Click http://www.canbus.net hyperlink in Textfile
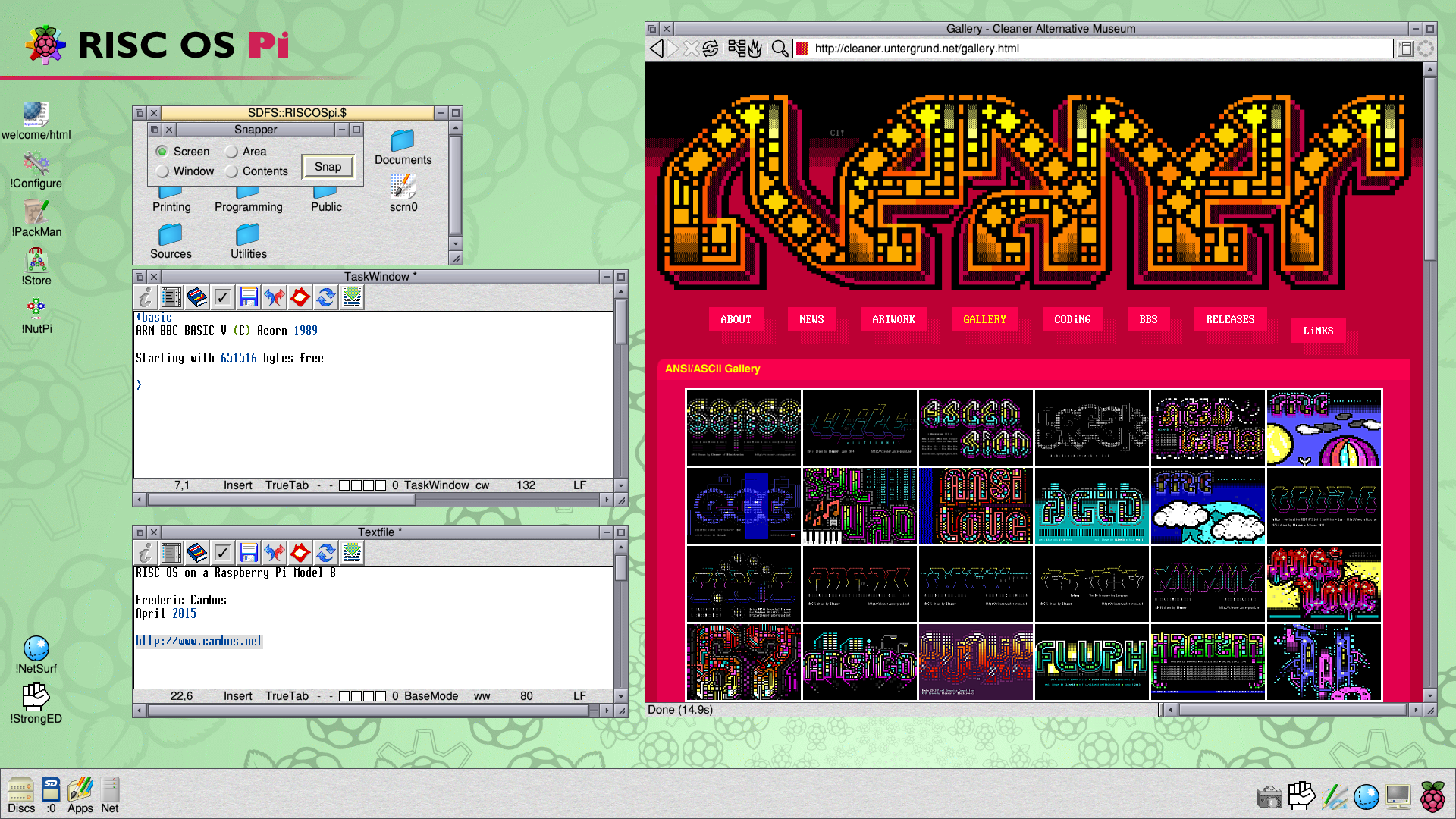1456x819 pixels. (x=198, y=641)
